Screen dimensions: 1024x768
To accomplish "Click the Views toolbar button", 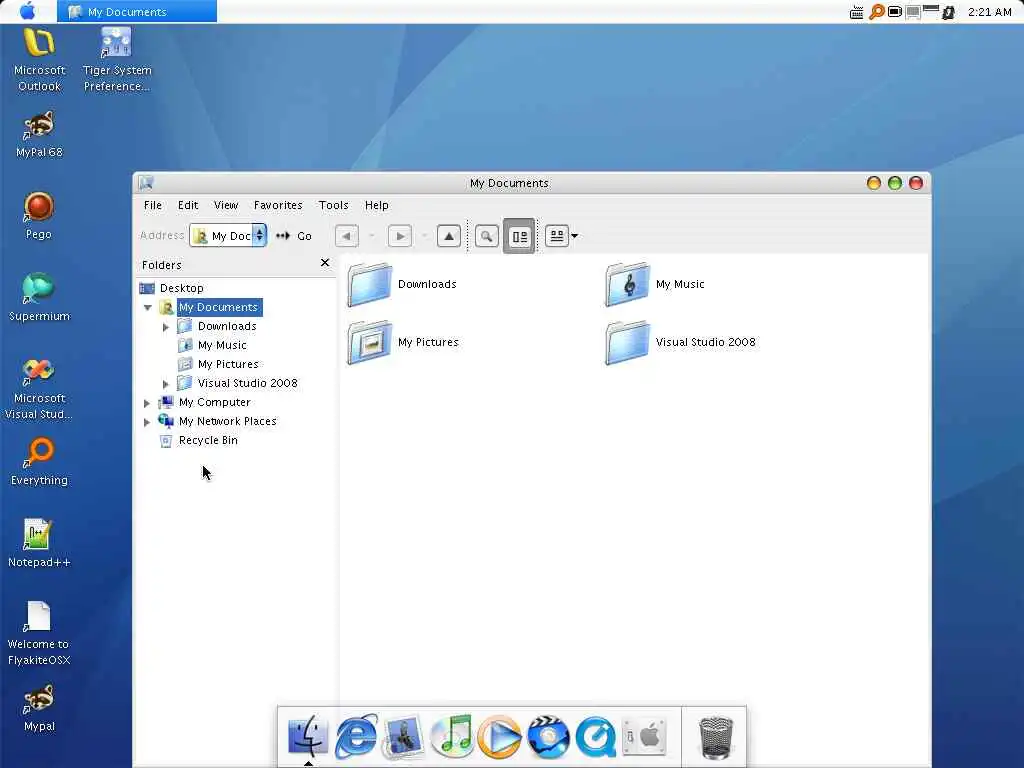I will point(556,236).
